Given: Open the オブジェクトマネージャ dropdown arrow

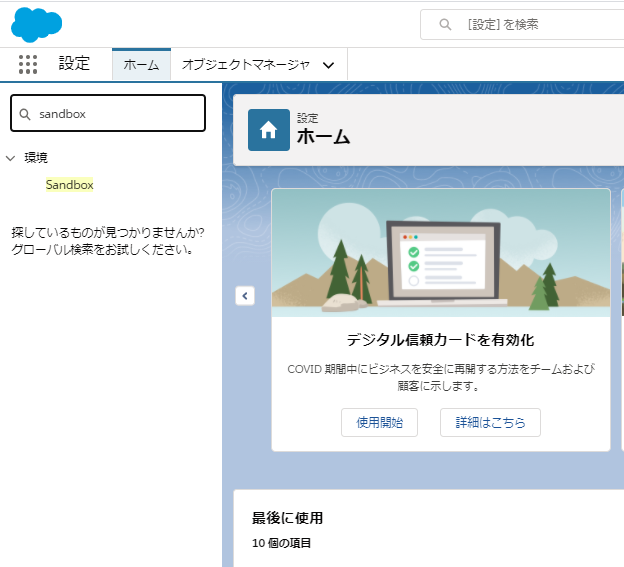Looking at the screenshot, I should click(x=328, y=65).
